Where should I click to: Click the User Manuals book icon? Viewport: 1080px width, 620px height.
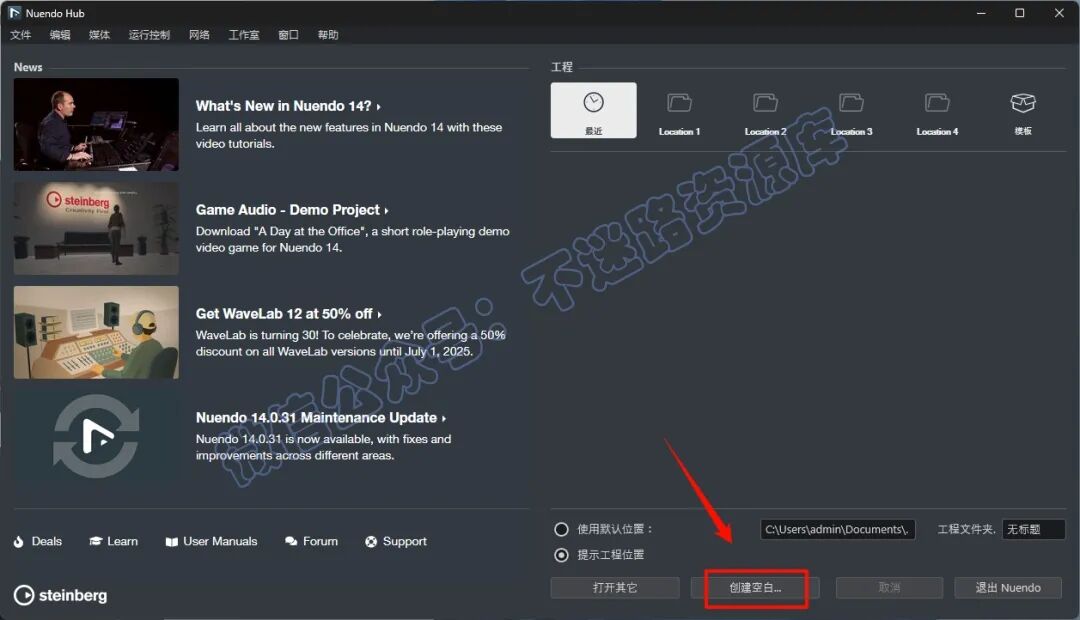point(172,542)
